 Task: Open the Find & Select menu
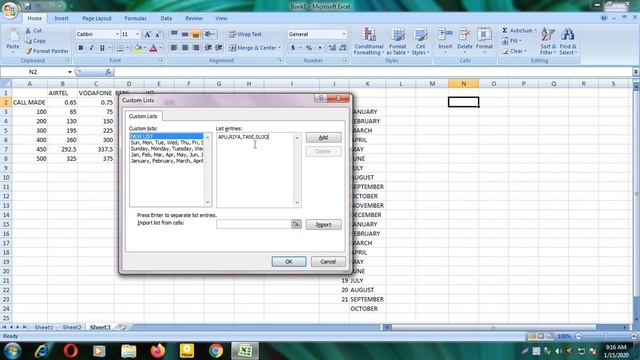coord(567,41)
